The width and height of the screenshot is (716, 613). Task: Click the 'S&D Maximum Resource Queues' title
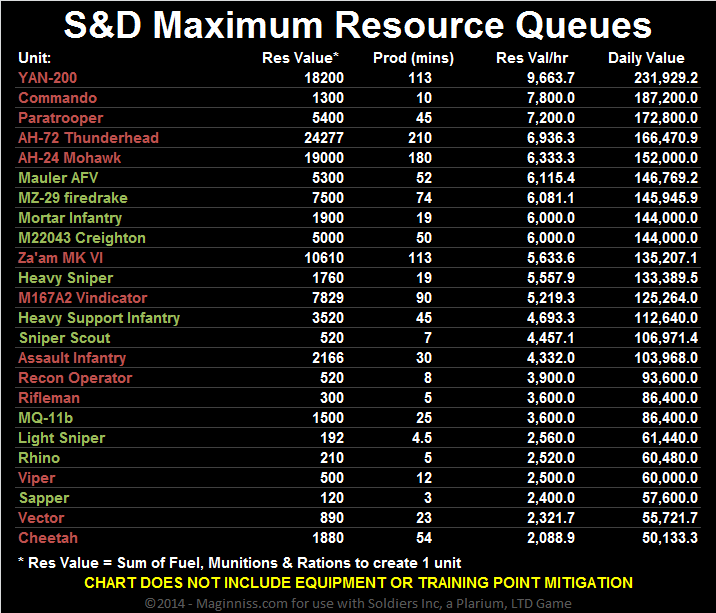pos(358,25)
